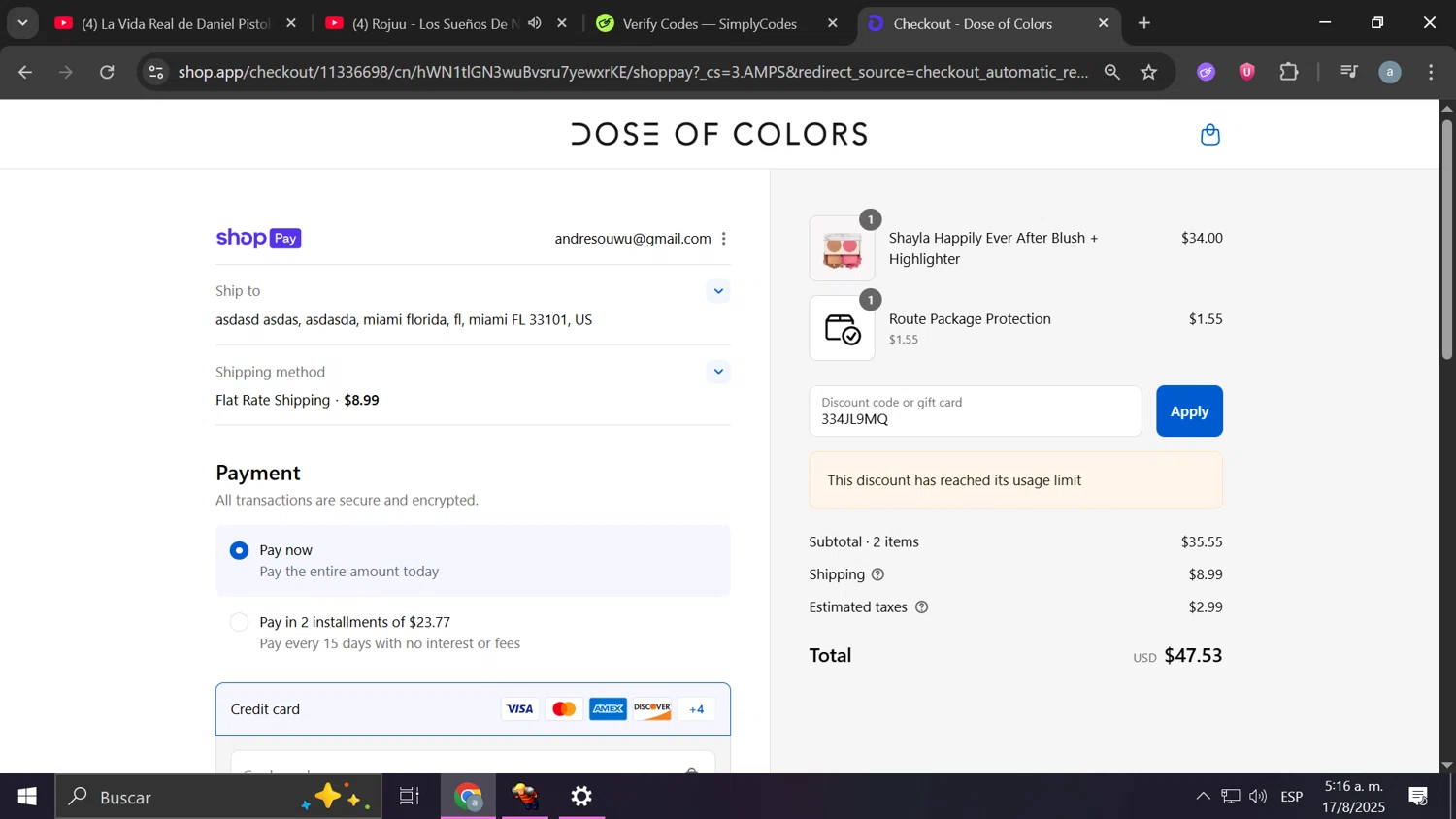Go back to the previous page
Screen dimensions: 1456x819
click(x=25, y=72)
